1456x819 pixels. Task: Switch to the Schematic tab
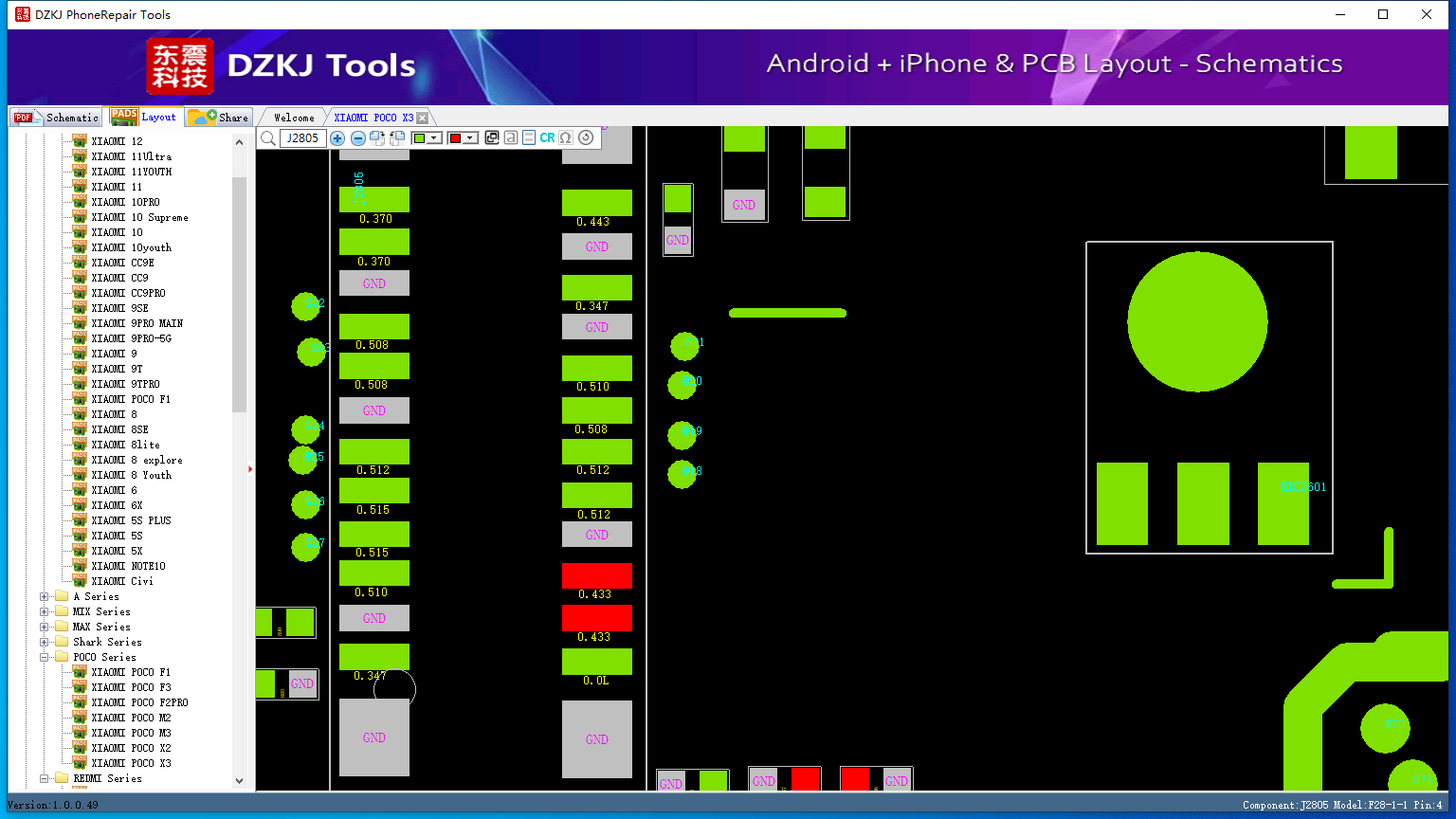pyautogui.click(x=55, y=117)
